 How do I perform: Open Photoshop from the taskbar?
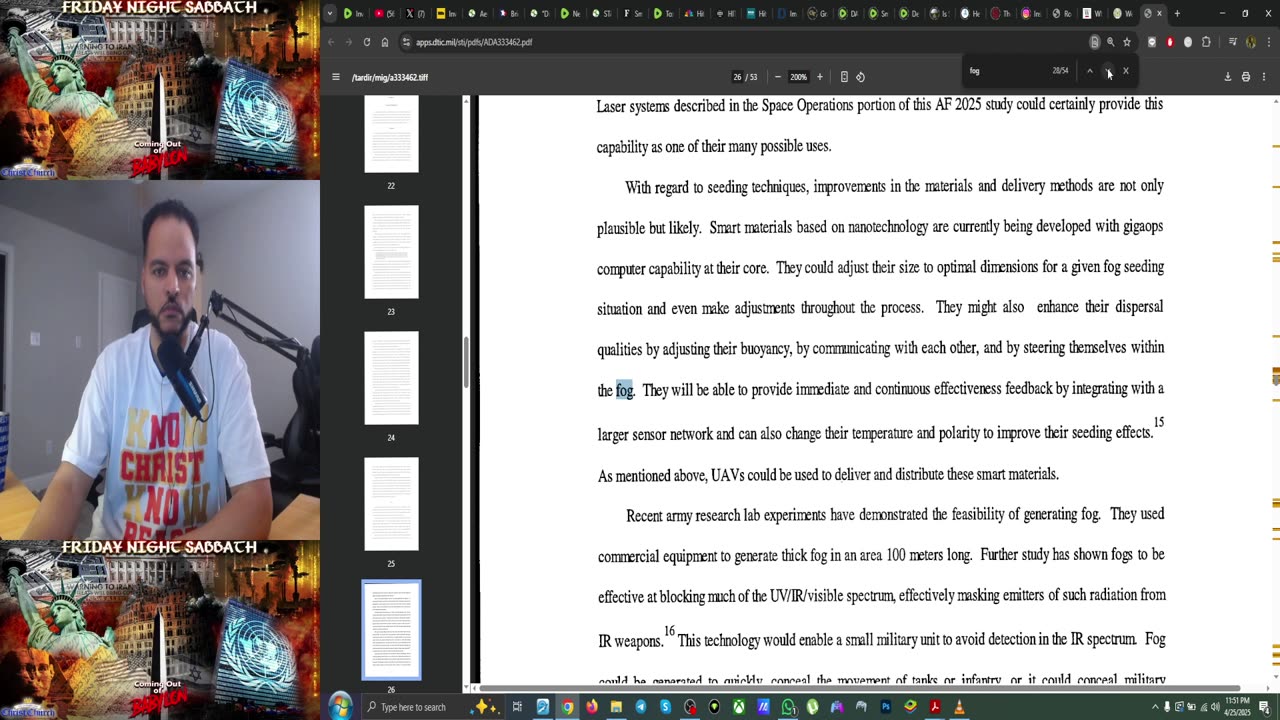(x=886, y=707)
